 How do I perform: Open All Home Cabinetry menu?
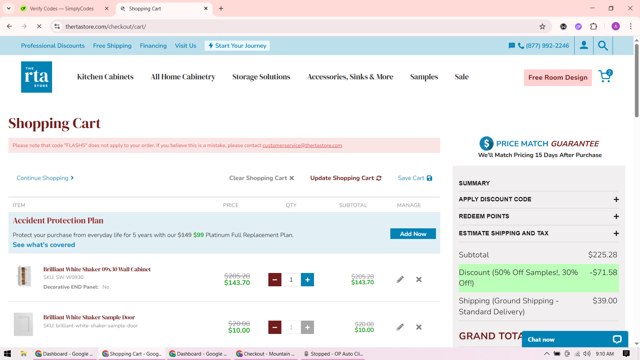click(183, 77)
